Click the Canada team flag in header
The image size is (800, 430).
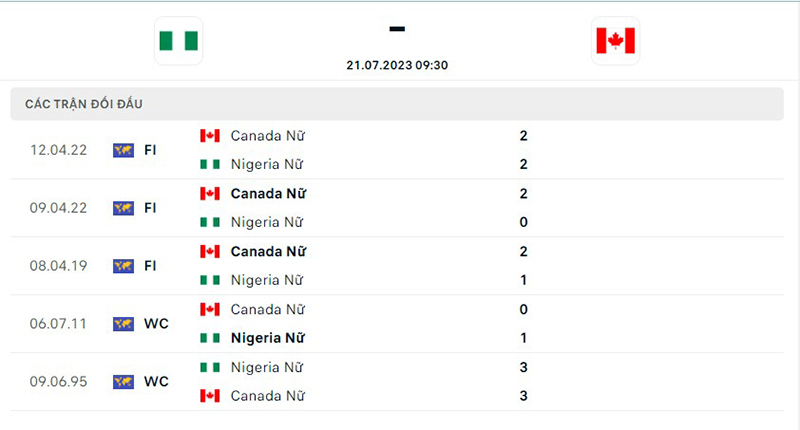pyautogui.click(x=615, y=41)
